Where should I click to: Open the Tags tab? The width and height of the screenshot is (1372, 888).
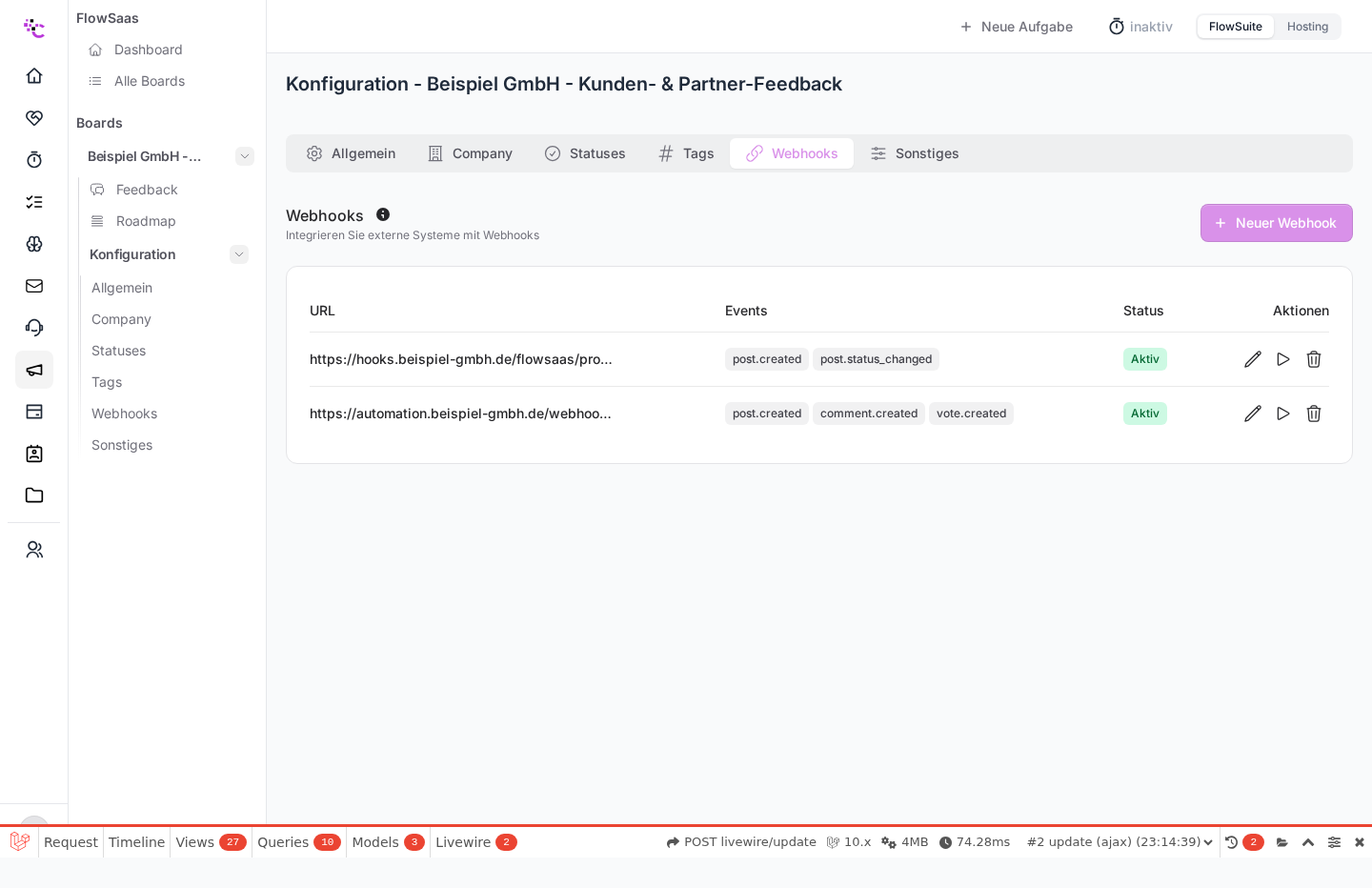(x=686, y=153)
